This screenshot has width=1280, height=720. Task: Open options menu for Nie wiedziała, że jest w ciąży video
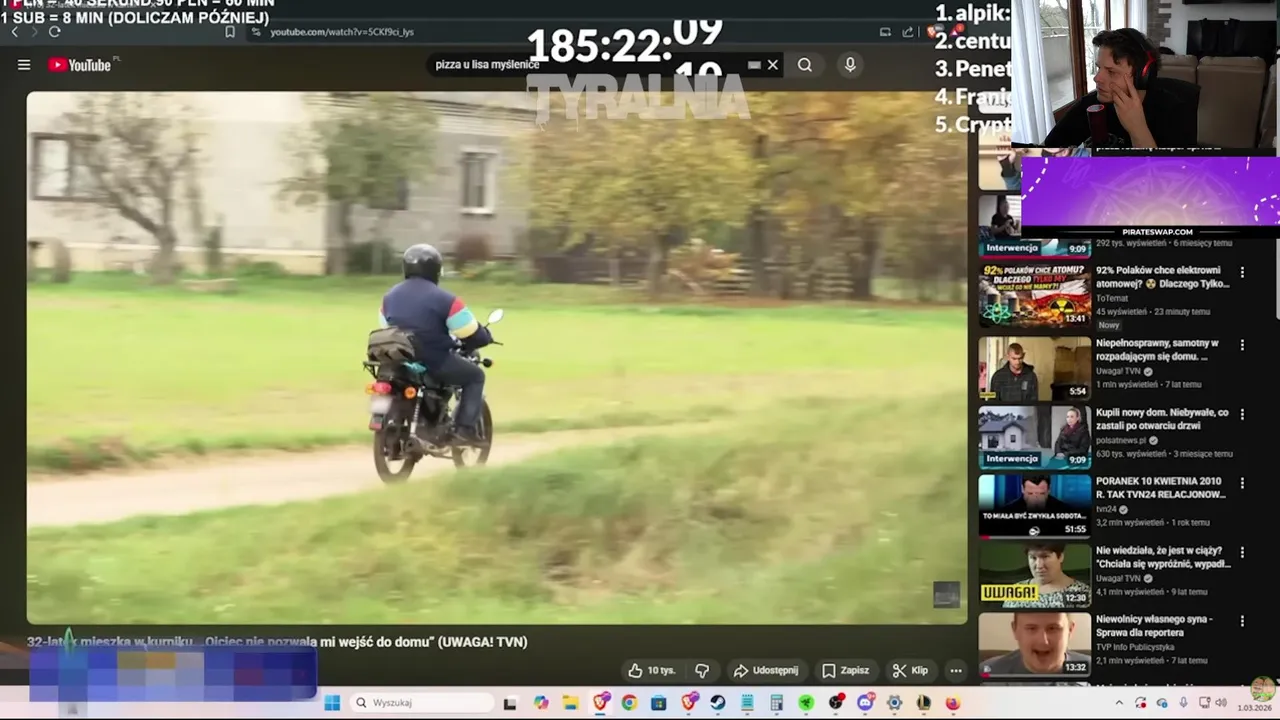pyautogui.click(x=1242, y=552)
